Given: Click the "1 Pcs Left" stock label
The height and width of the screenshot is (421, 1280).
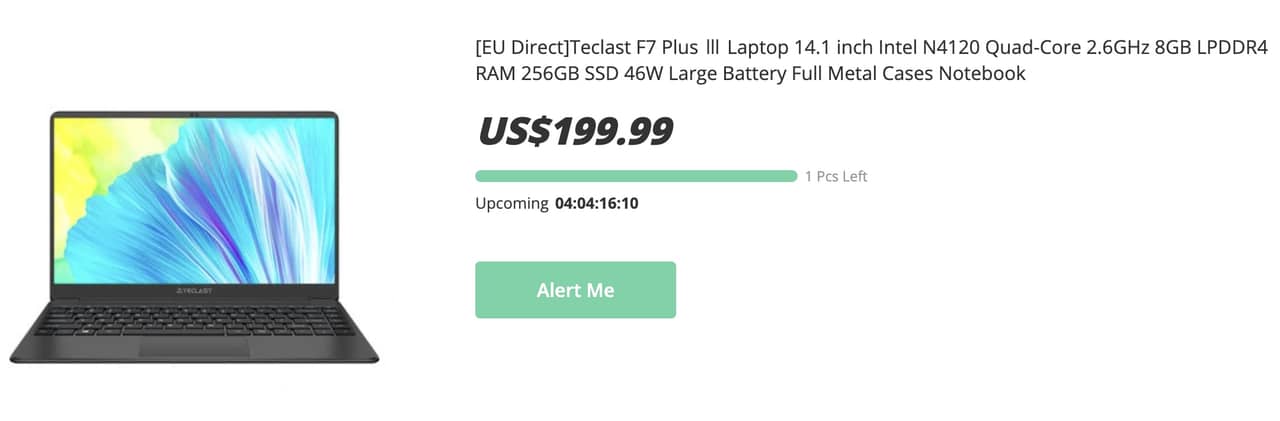Looking at the screenshot, I should point(836,176).
